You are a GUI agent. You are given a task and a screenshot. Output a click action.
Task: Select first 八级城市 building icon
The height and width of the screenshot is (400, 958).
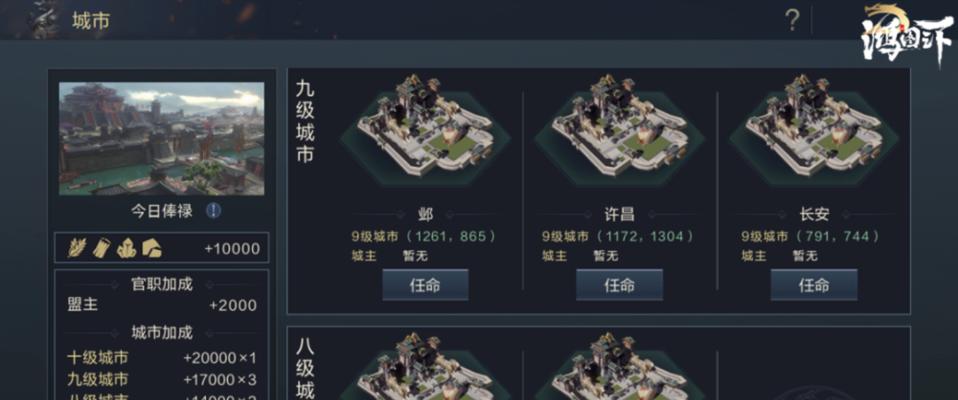click(425, 366)
